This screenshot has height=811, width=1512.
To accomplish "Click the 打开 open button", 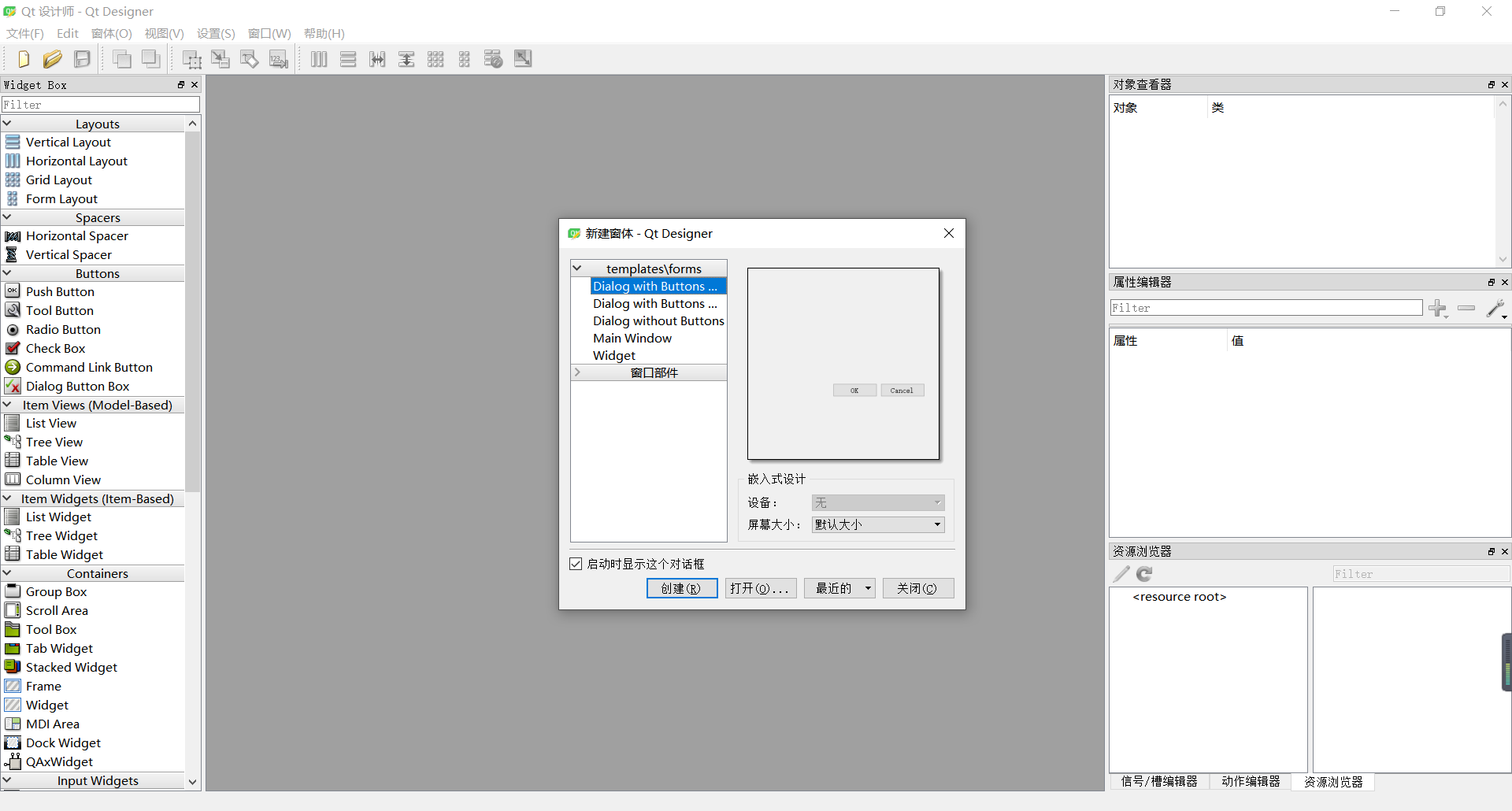I will point(760,588).
